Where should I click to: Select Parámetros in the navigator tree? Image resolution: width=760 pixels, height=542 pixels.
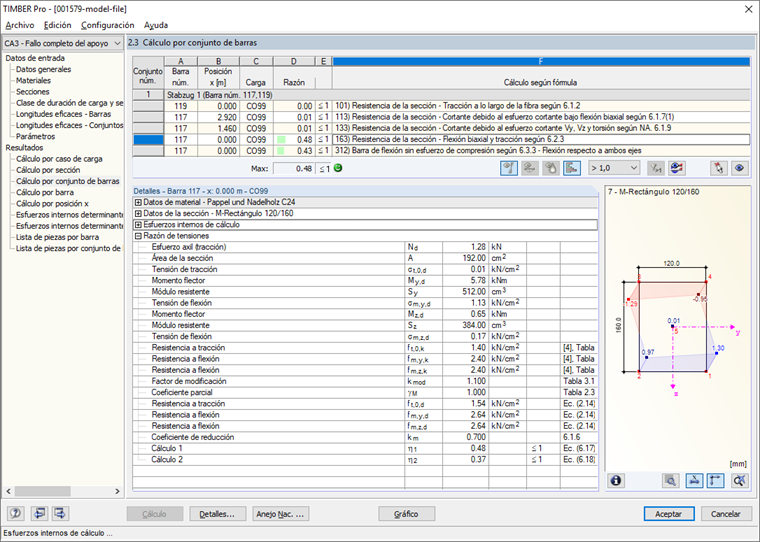click(35, 136)
